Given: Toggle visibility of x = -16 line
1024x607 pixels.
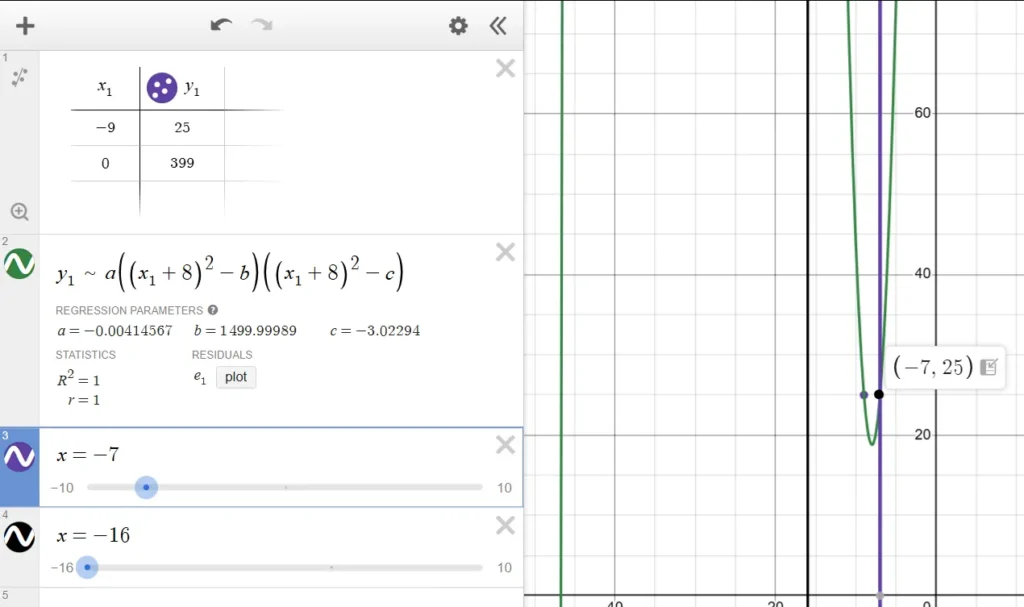Looking at the screenshot, I should (x=20, y=537).
